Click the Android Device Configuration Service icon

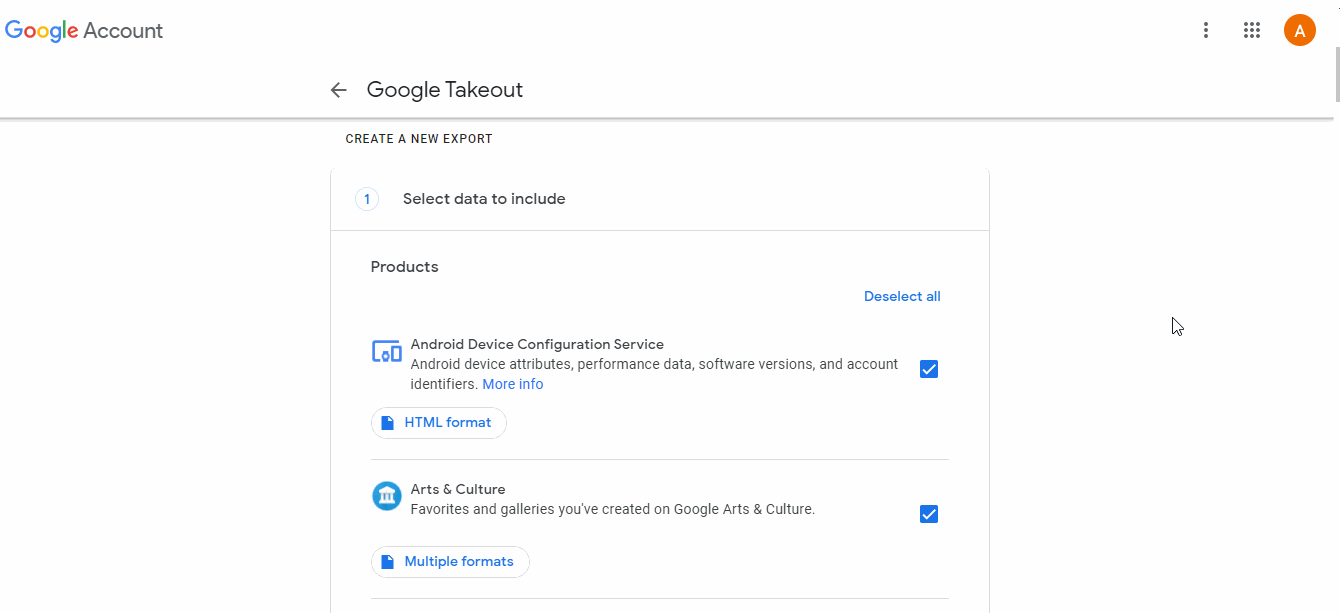[x=387, y=352]
